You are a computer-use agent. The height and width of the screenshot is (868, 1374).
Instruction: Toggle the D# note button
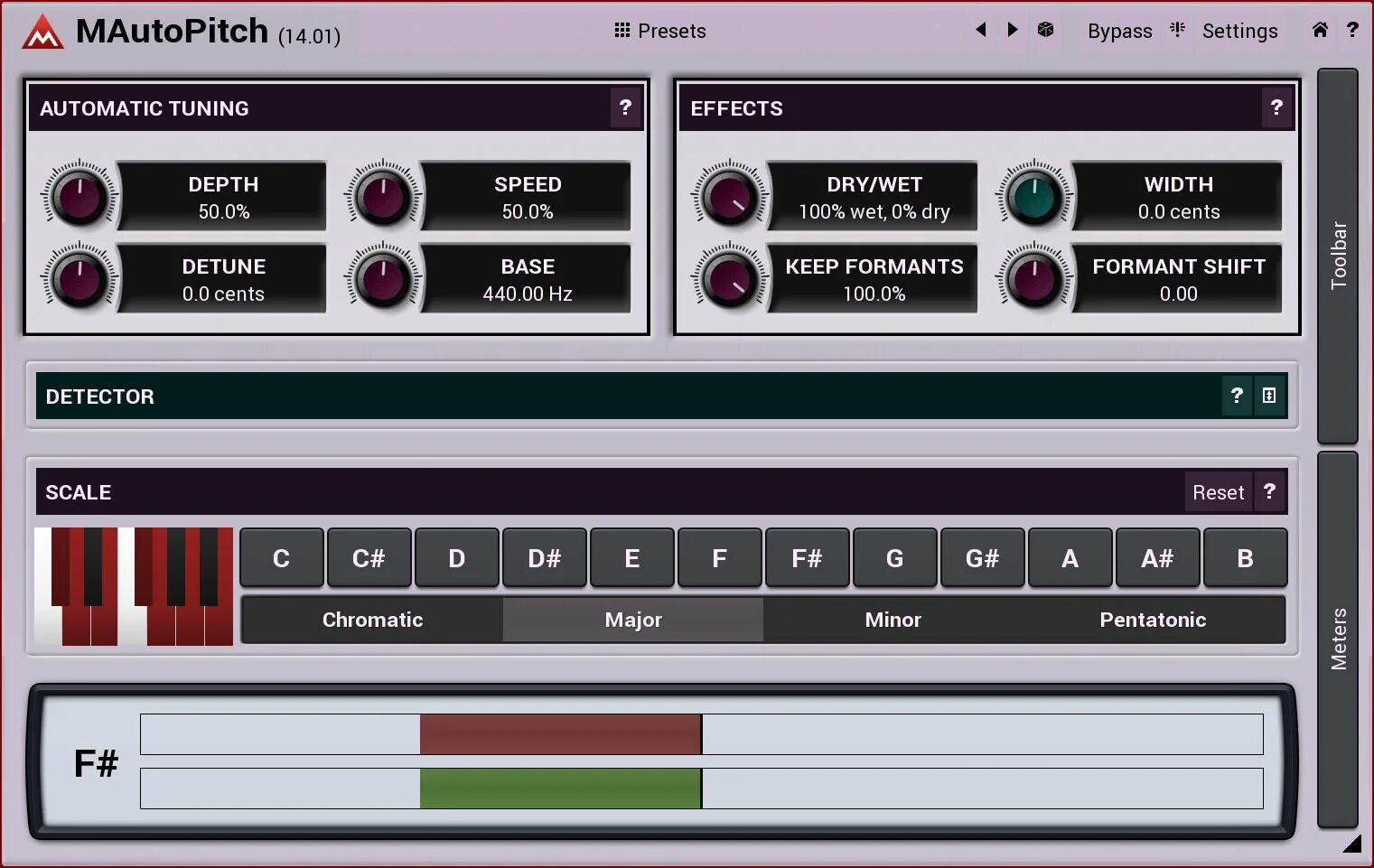(x=544, y=558)
